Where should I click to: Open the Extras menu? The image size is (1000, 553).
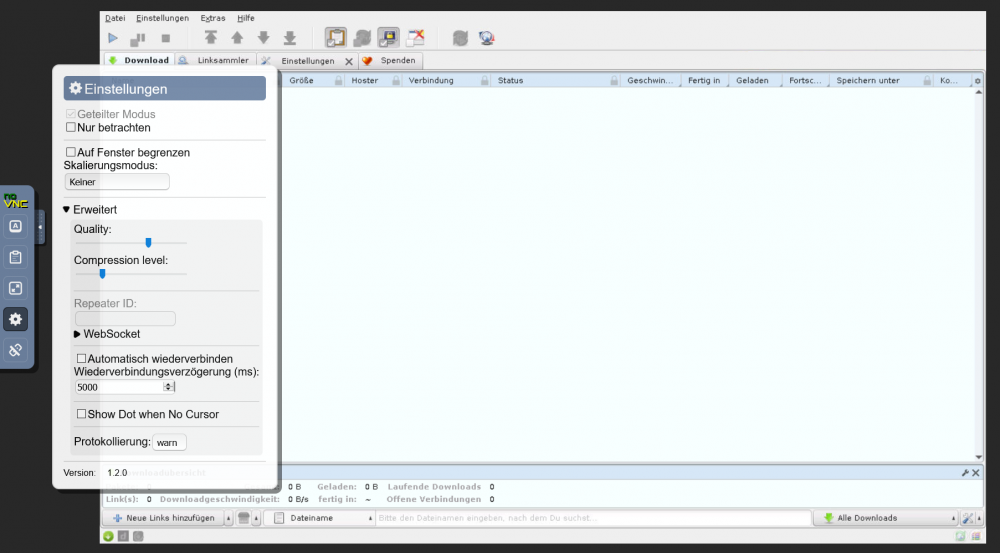pyautogui.click(x=213, y=18)
